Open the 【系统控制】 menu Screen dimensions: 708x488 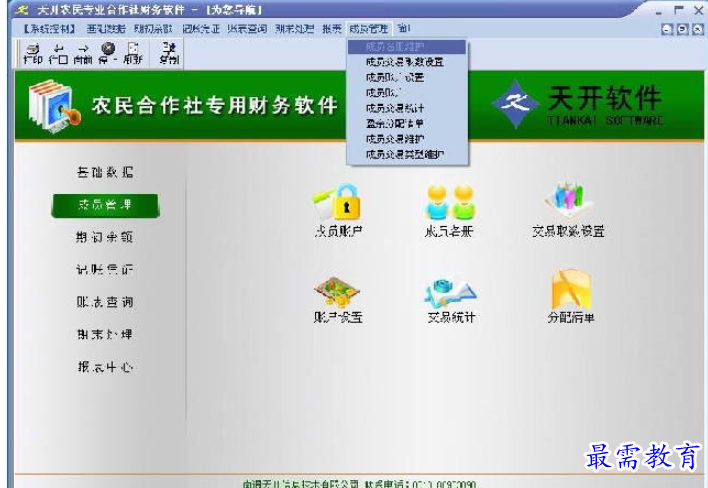click(x=50, y=29)
